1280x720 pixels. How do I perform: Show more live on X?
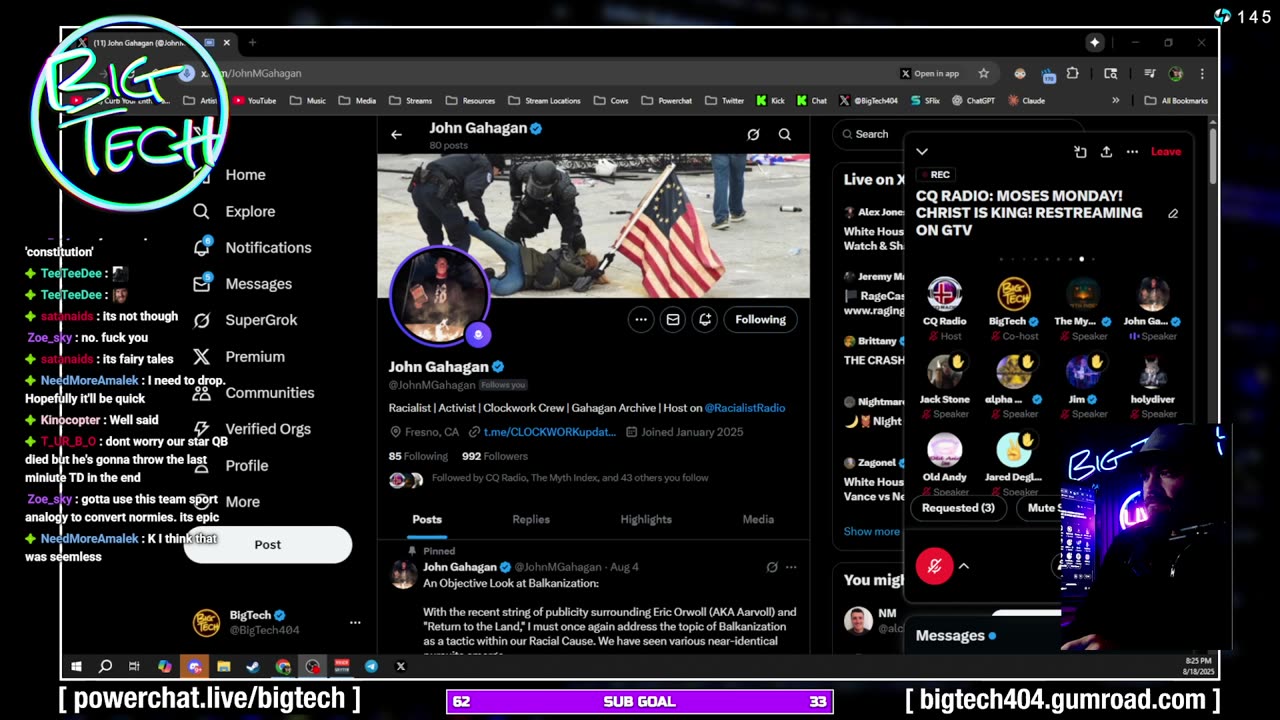(871, 532)
